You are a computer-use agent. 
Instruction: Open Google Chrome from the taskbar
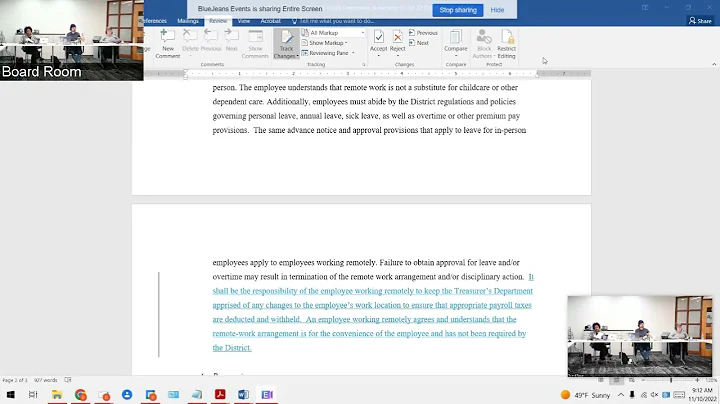pyautogui.click(x=80, y=394)
